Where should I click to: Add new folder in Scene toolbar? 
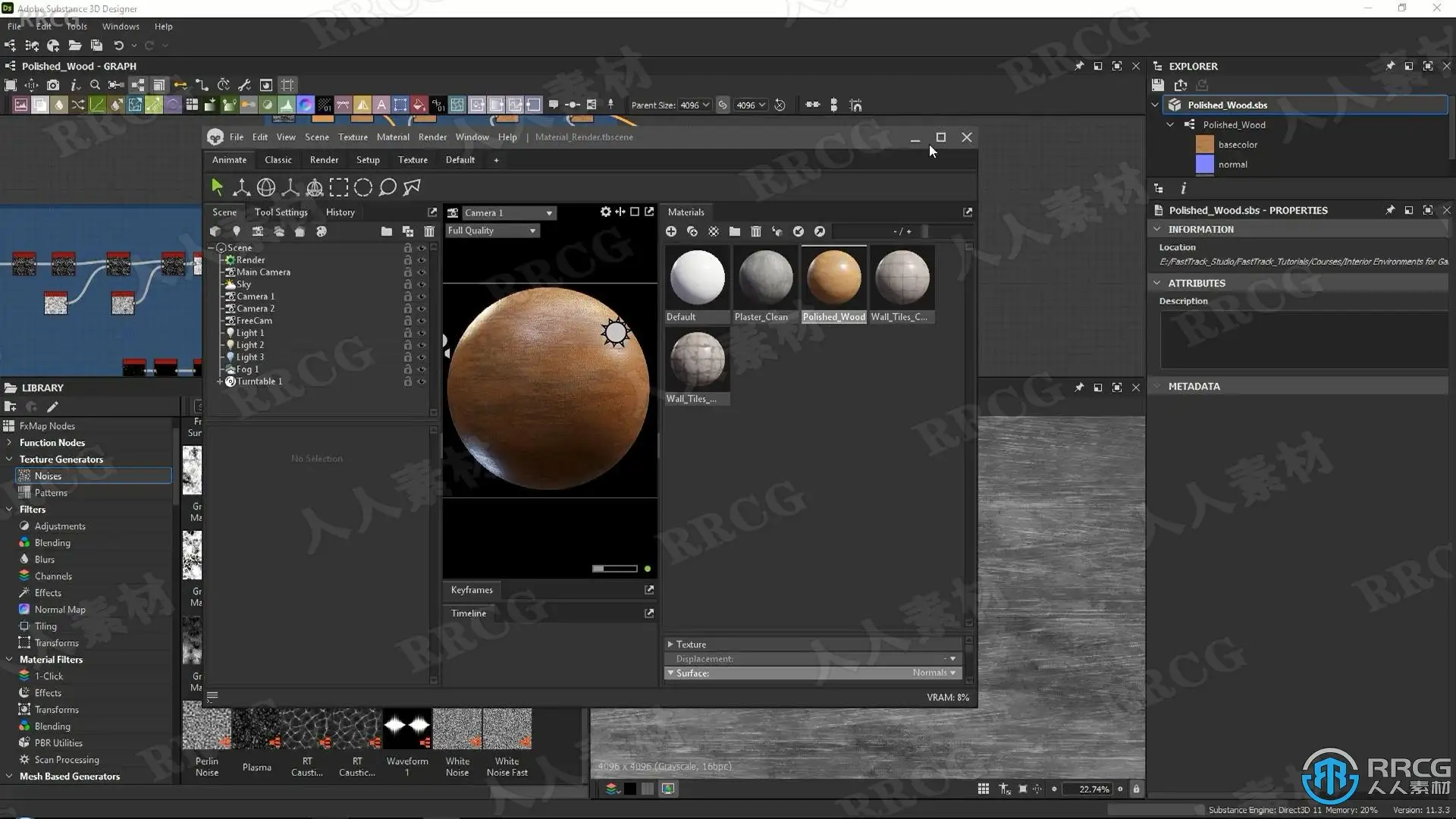[387, 231]
